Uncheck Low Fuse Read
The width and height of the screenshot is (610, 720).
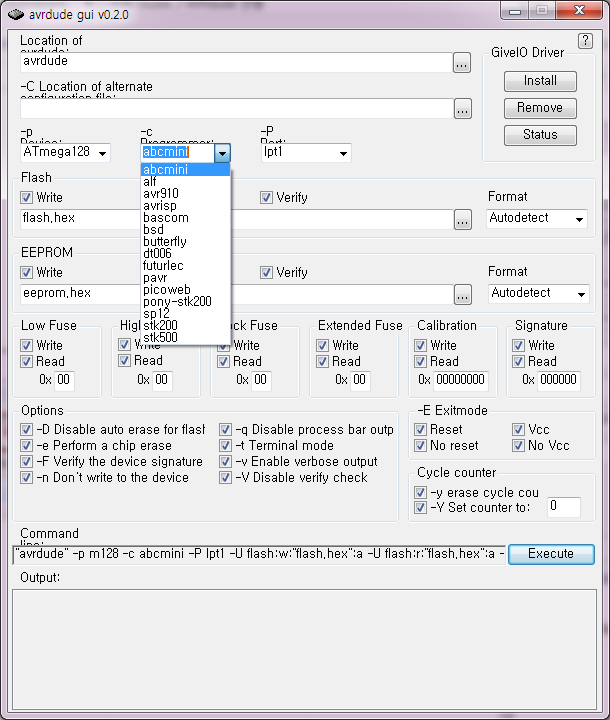point(27,361)
